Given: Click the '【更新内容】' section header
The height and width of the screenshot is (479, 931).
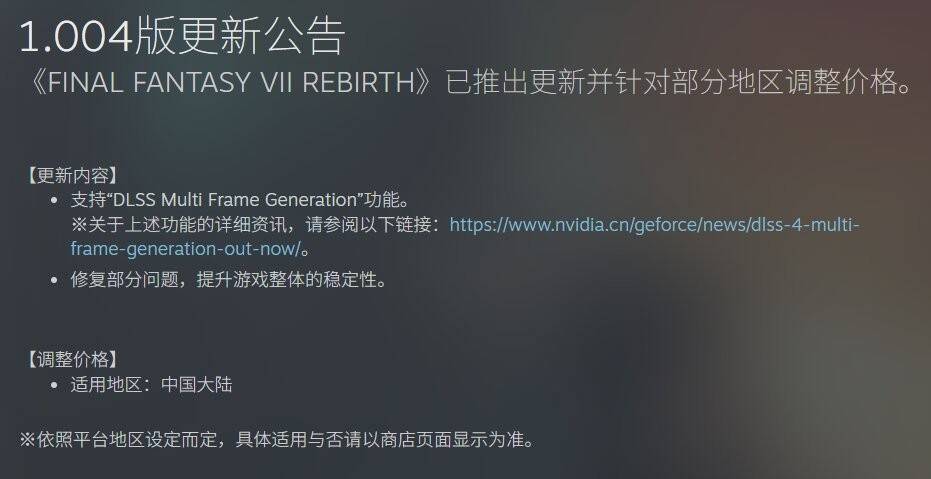Looking at the screenshot, I should [x=71, y=176].
